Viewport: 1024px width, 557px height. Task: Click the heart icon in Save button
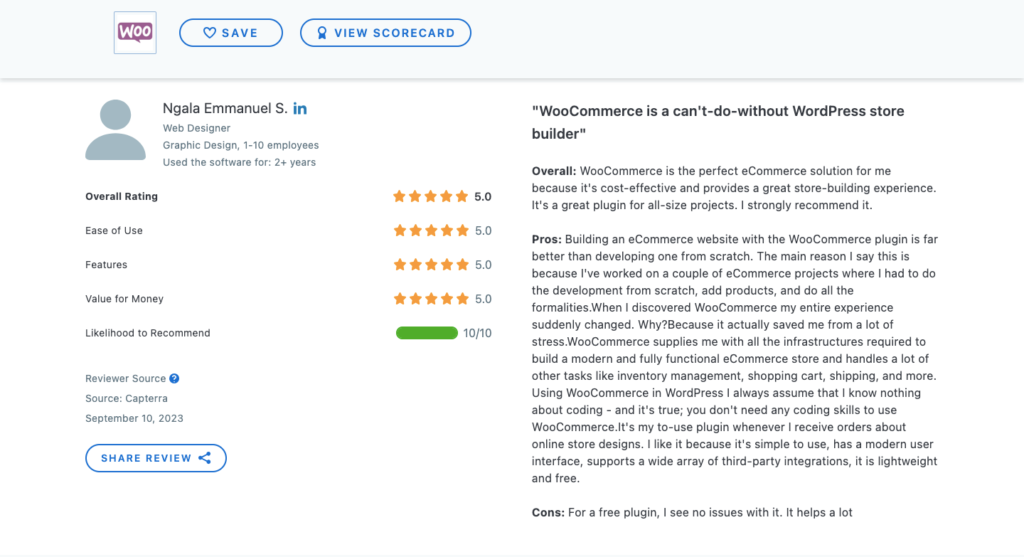coord(209,33)
